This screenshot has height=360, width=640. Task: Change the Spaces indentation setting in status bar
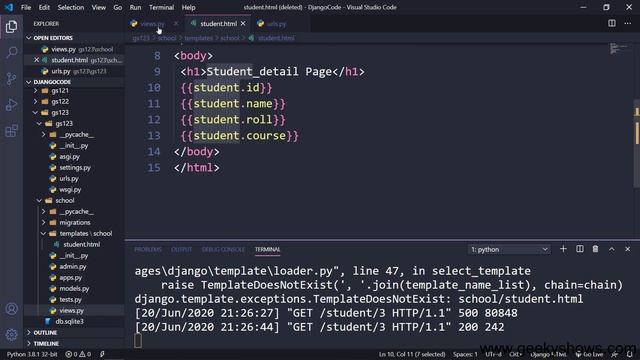tap(465, 354)
